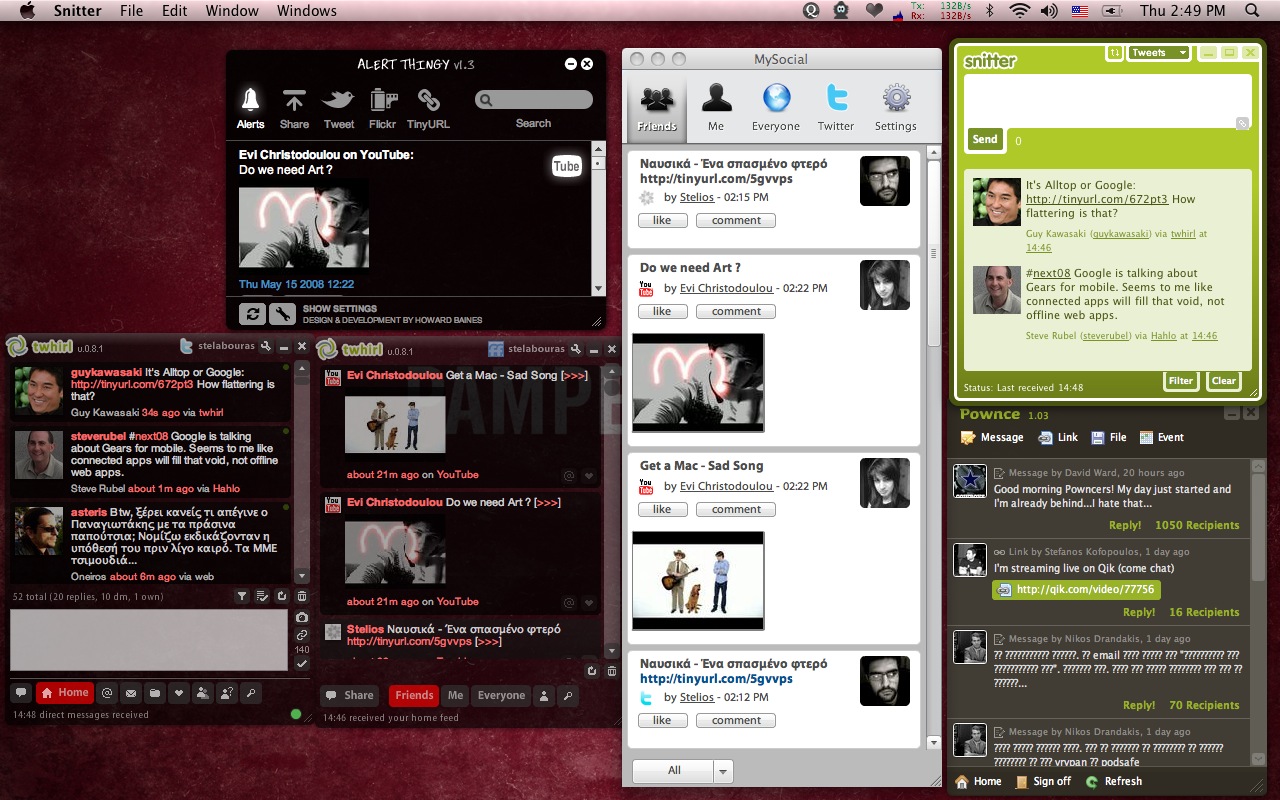Viewport: 1280px width, 800px height.
Task: Click the Wi-Fi icon in menu bar
Action: (1019, 11)
